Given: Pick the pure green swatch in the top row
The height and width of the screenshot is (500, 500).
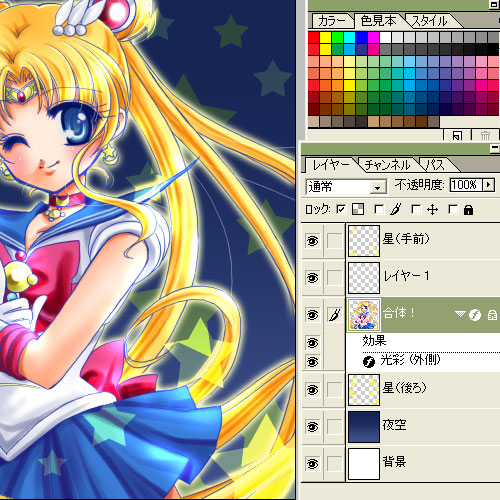Looking at the screenshot, I should click(337, 38).
